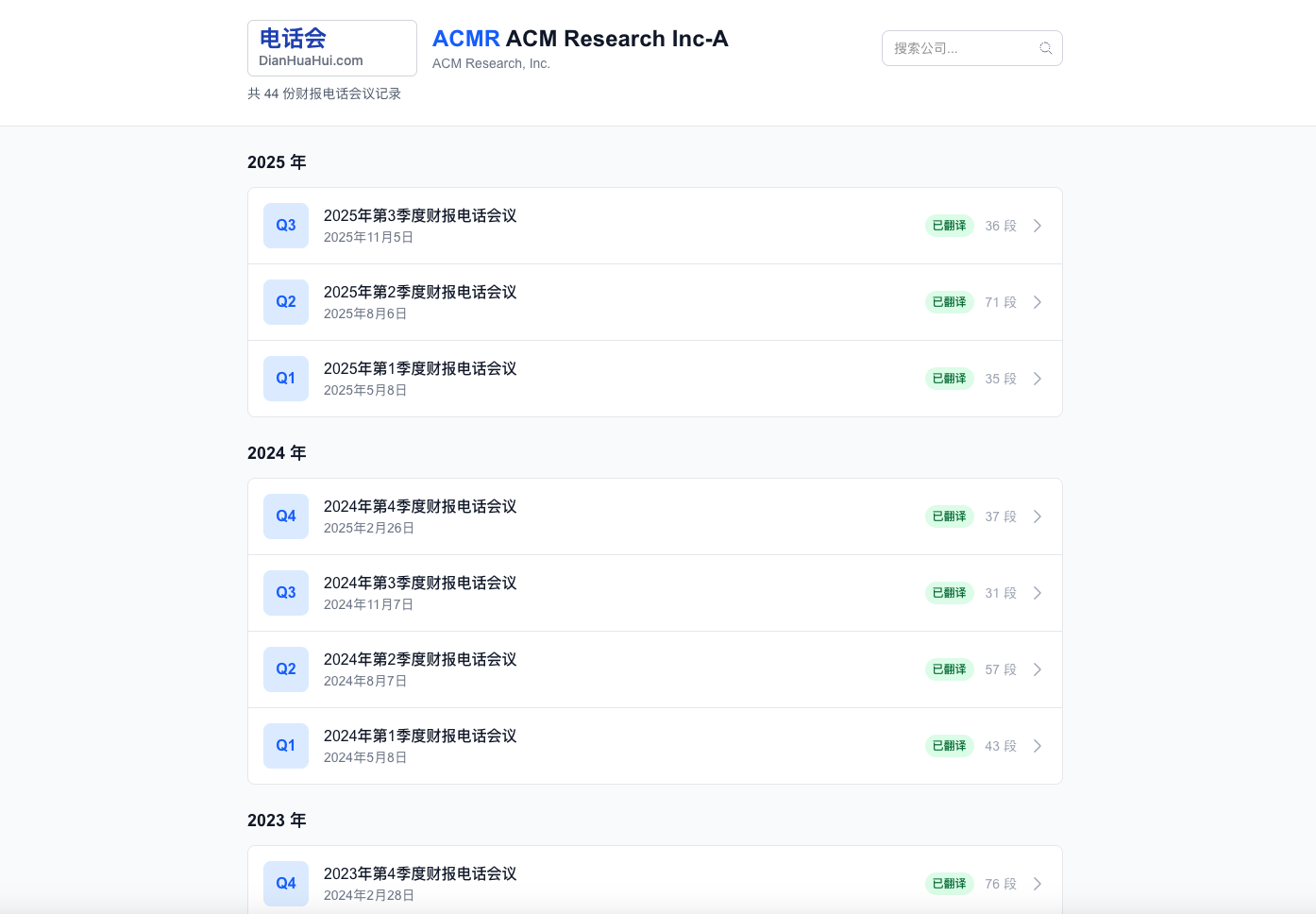
Task: Select the Q1 badge for 2025 first quarter
Action: (x=285, y=378)
